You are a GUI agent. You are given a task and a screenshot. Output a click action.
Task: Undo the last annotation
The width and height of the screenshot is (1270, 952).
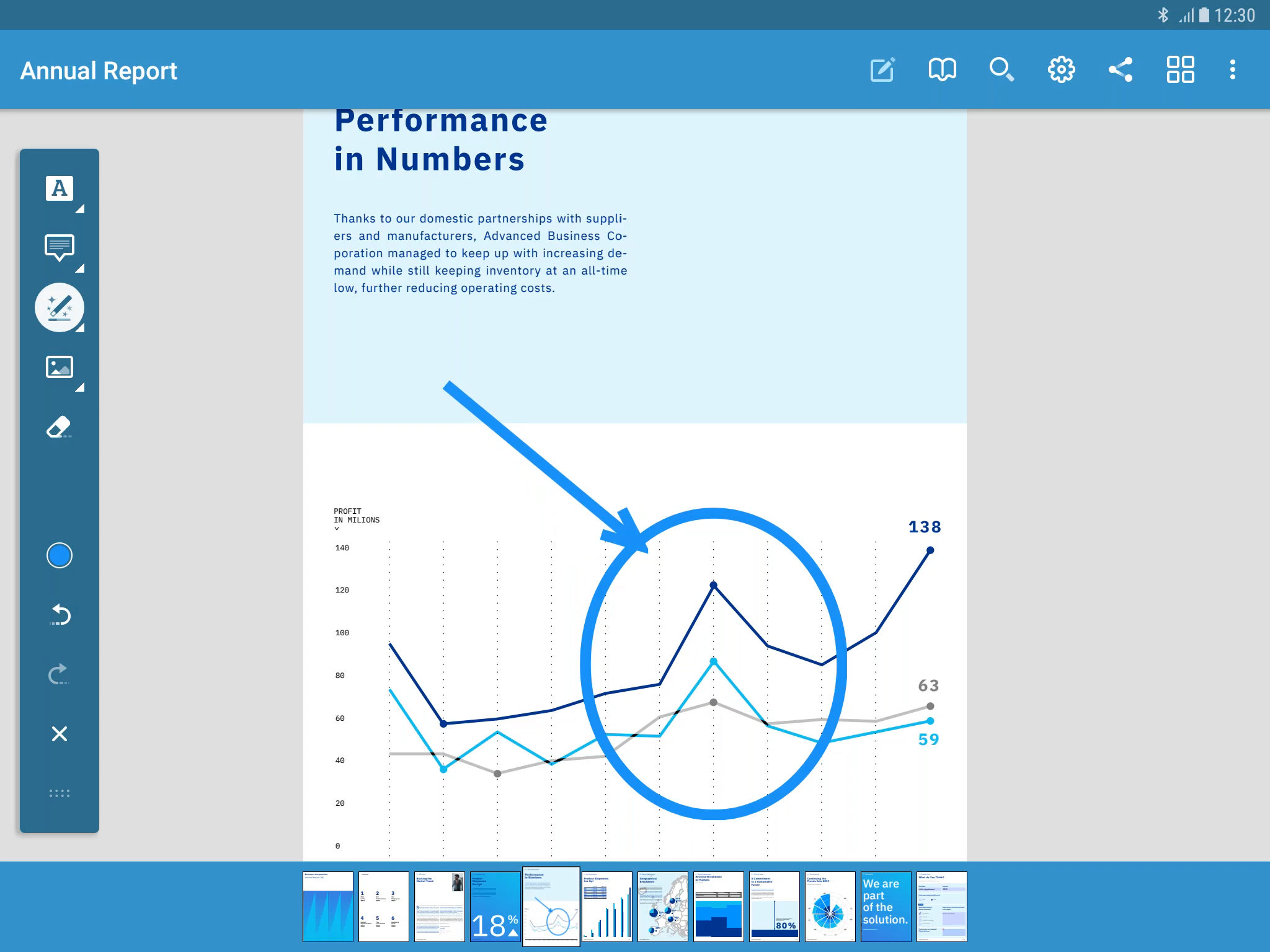coord(59,615)
